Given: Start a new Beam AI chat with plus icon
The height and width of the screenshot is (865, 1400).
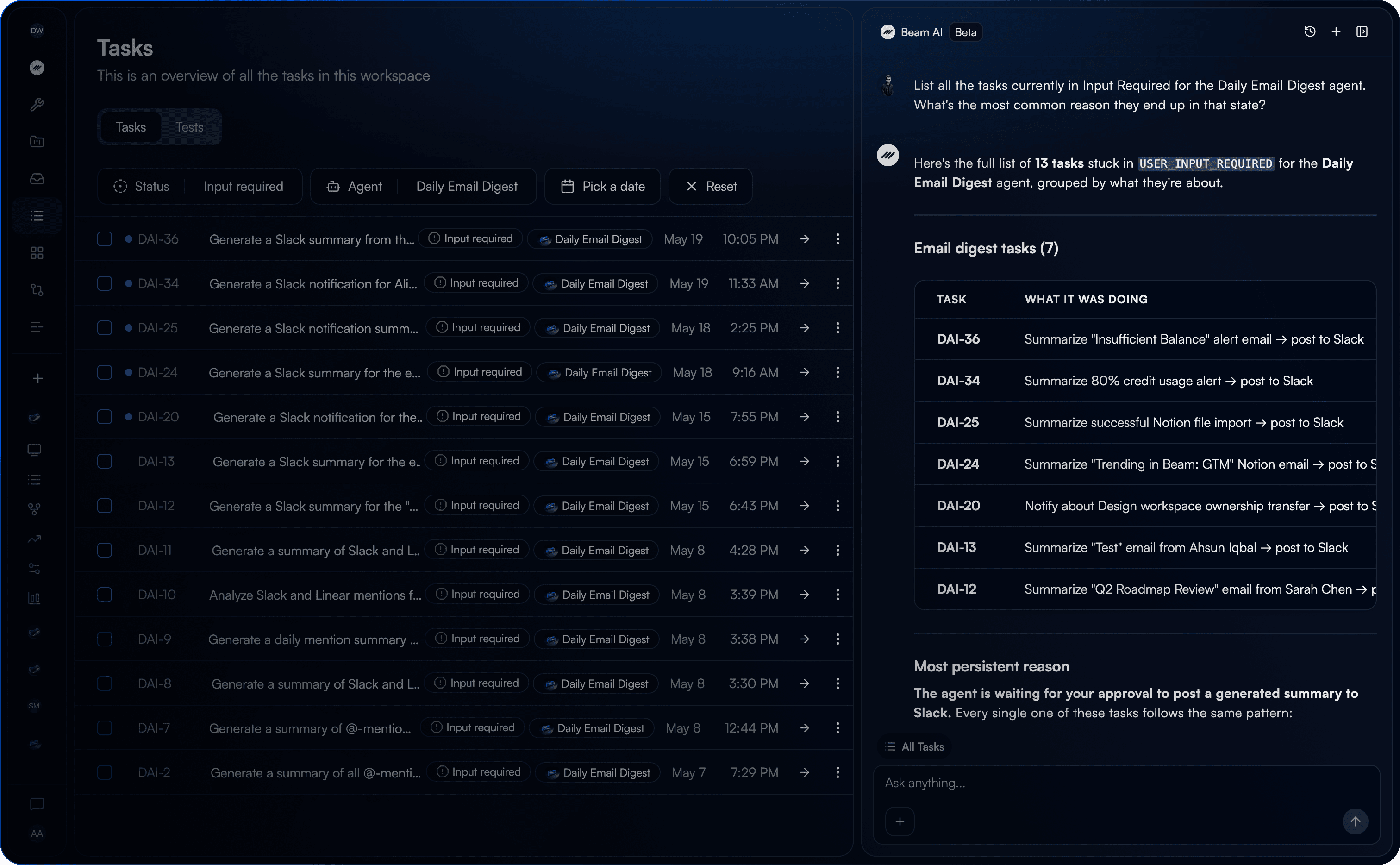Looking at the screenshot, I should 1336,32.
